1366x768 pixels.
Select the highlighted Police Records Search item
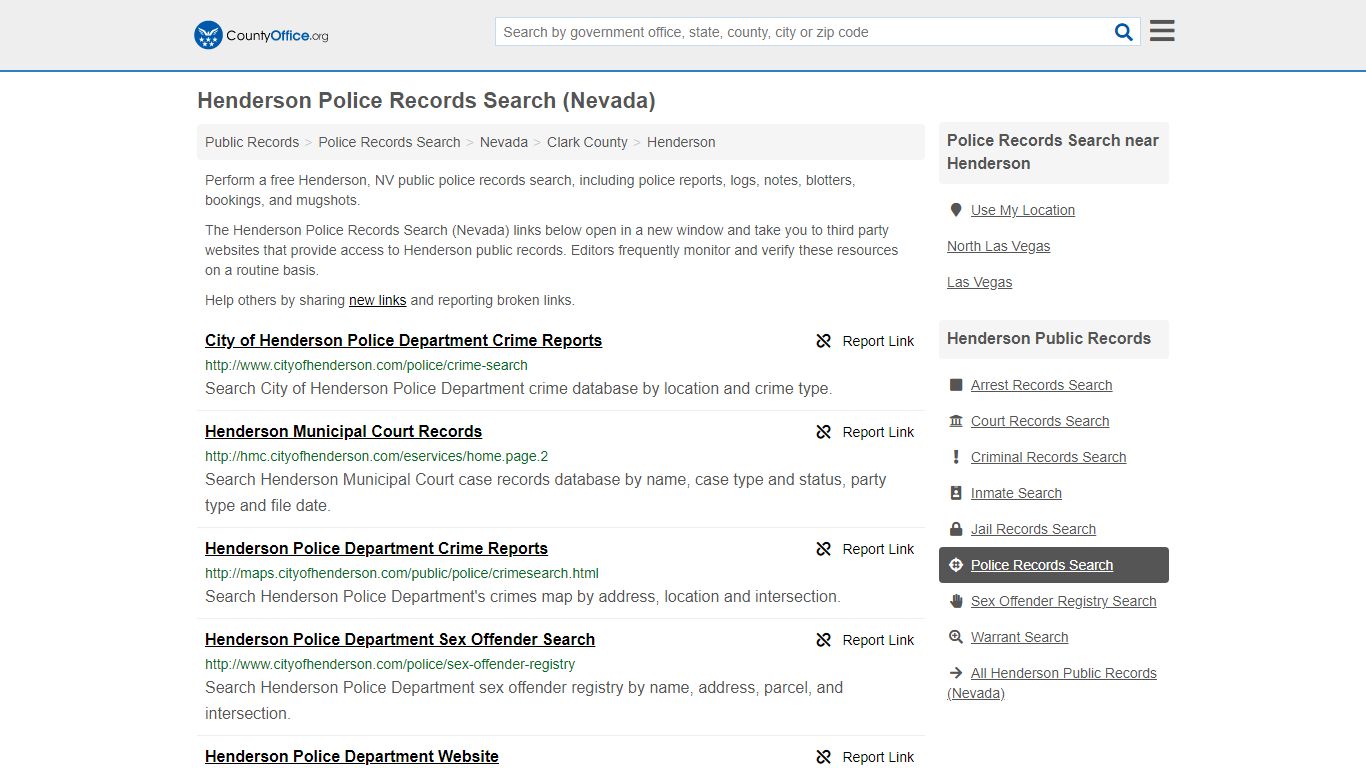(1054, 565)
